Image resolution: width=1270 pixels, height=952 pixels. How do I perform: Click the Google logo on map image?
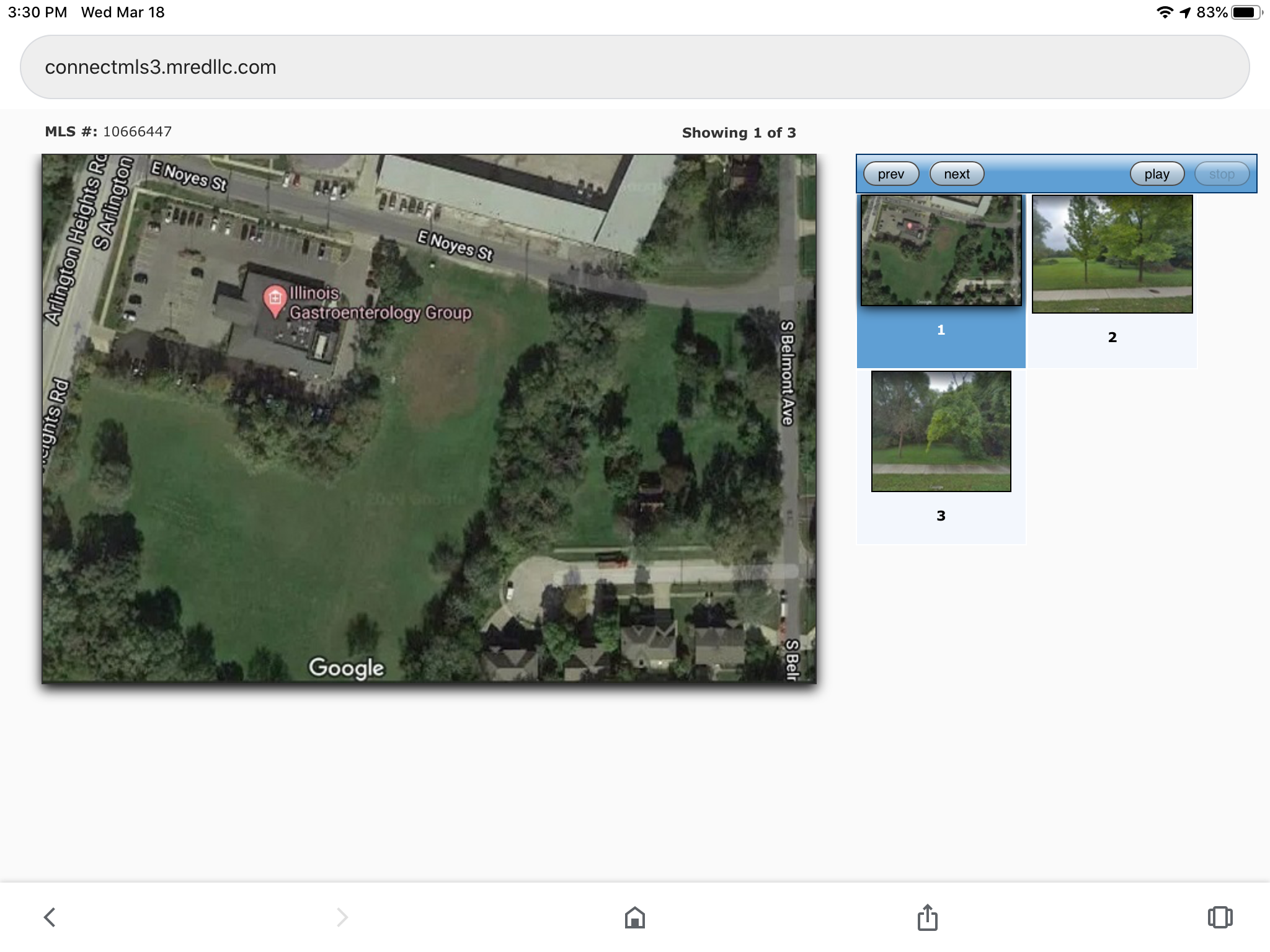click(347, 668)
